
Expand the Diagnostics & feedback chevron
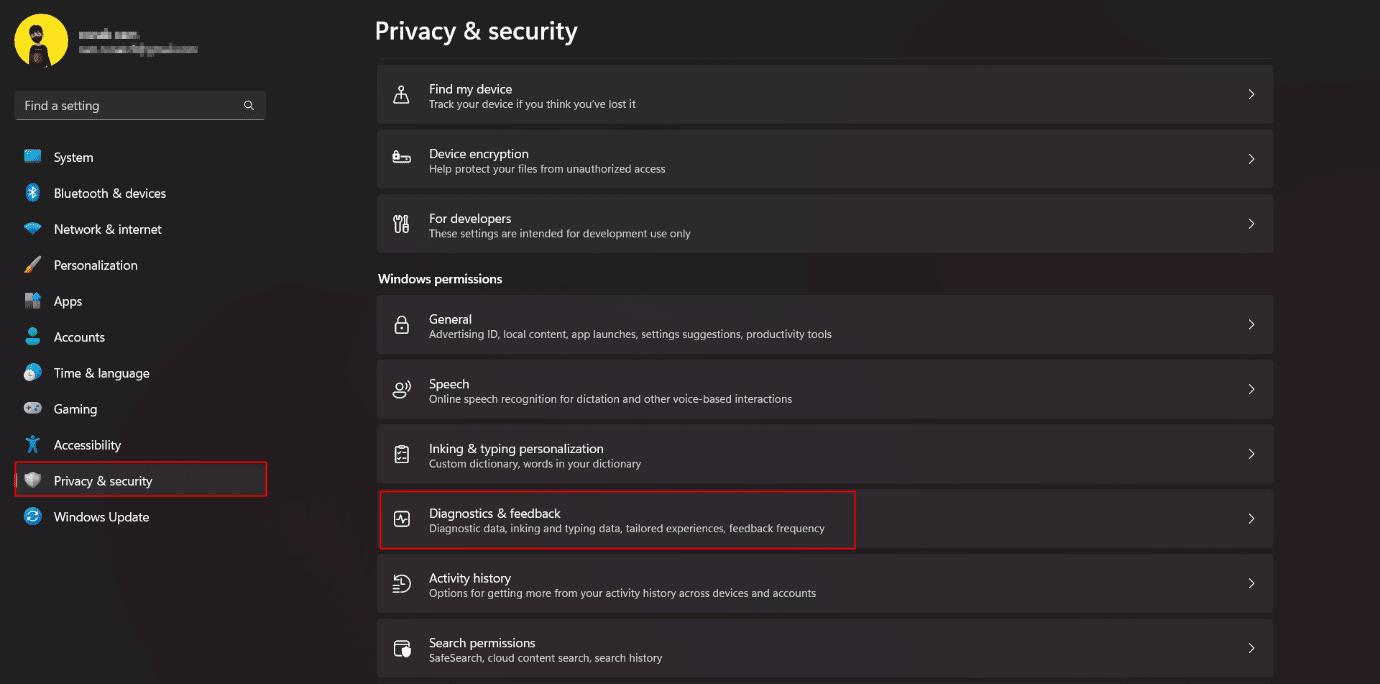1251,519
